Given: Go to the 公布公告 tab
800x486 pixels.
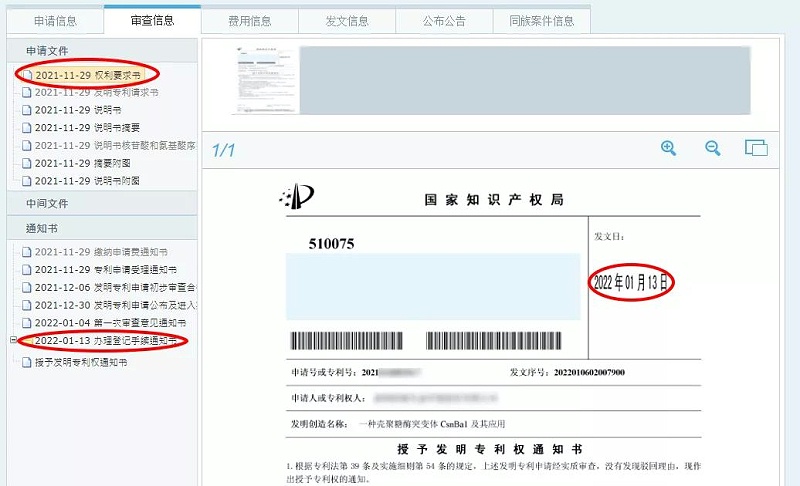Looking at the screenshot, I should pos(444,21).
